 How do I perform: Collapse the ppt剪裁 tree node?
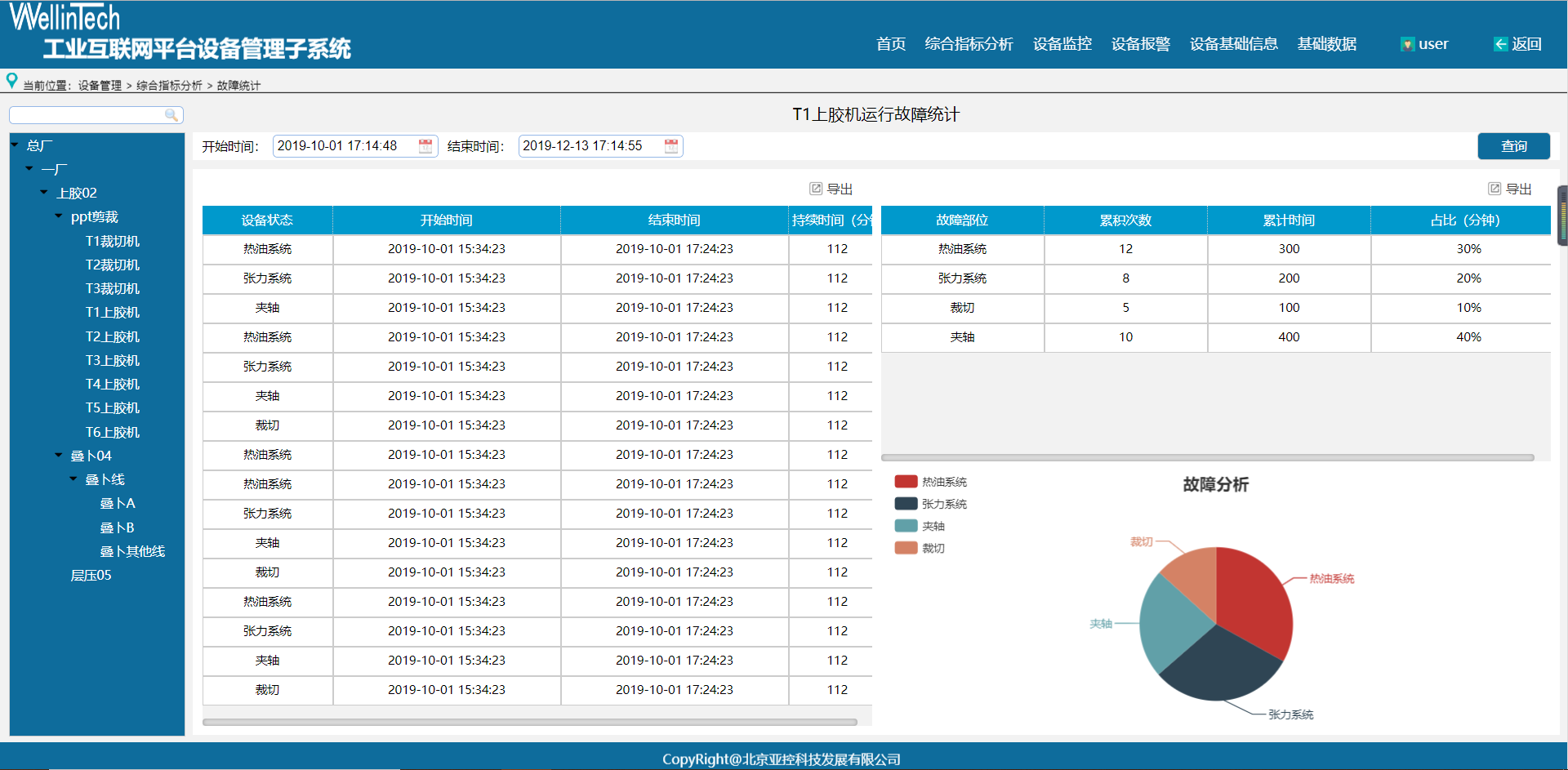tap(57, 216)
